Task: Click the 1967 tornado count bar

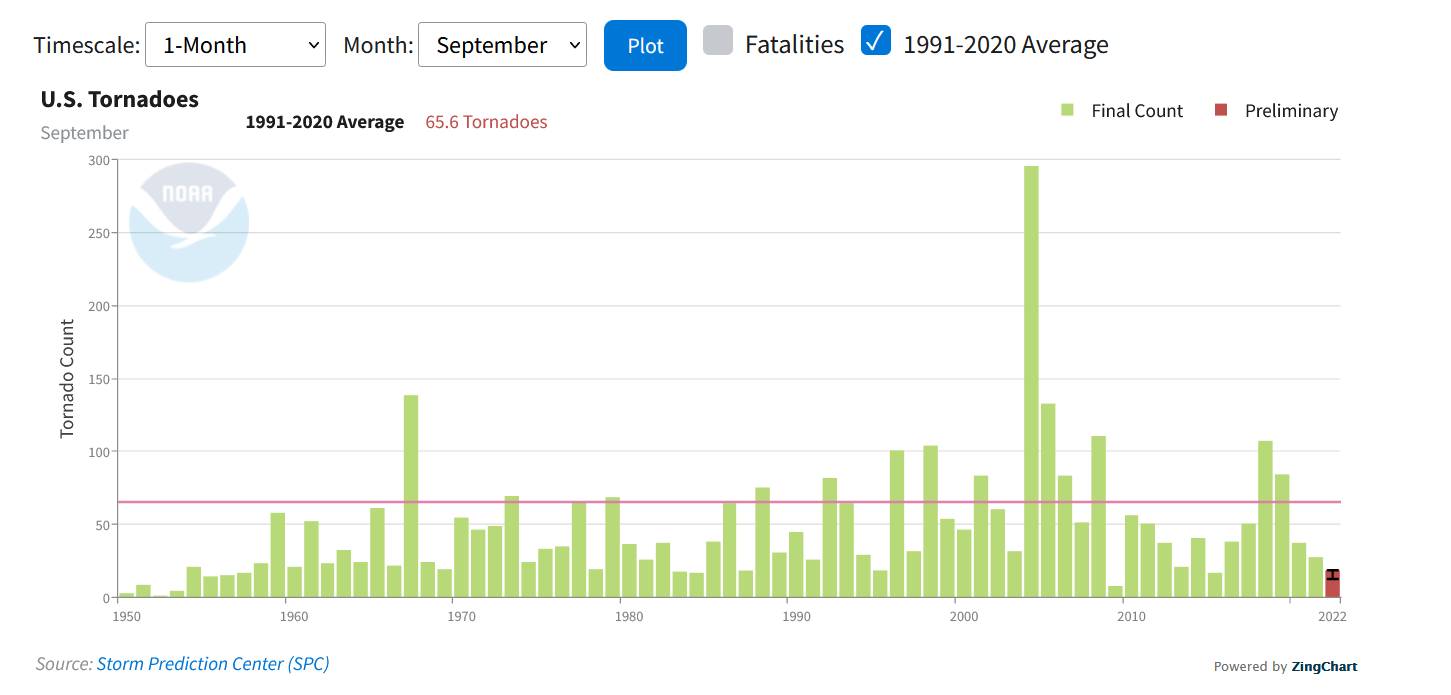Action: click(x=411, y=495)
